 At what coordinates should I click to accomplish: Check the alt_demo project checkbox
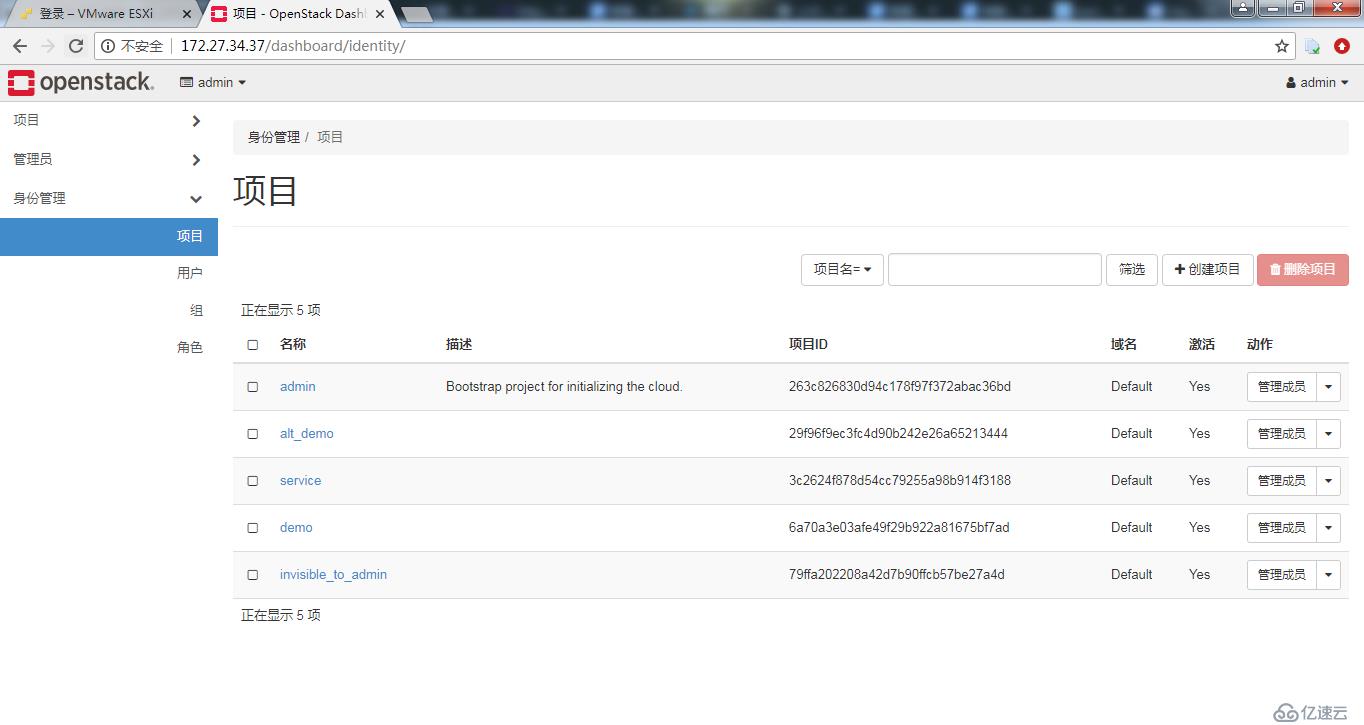click(253, 434)
